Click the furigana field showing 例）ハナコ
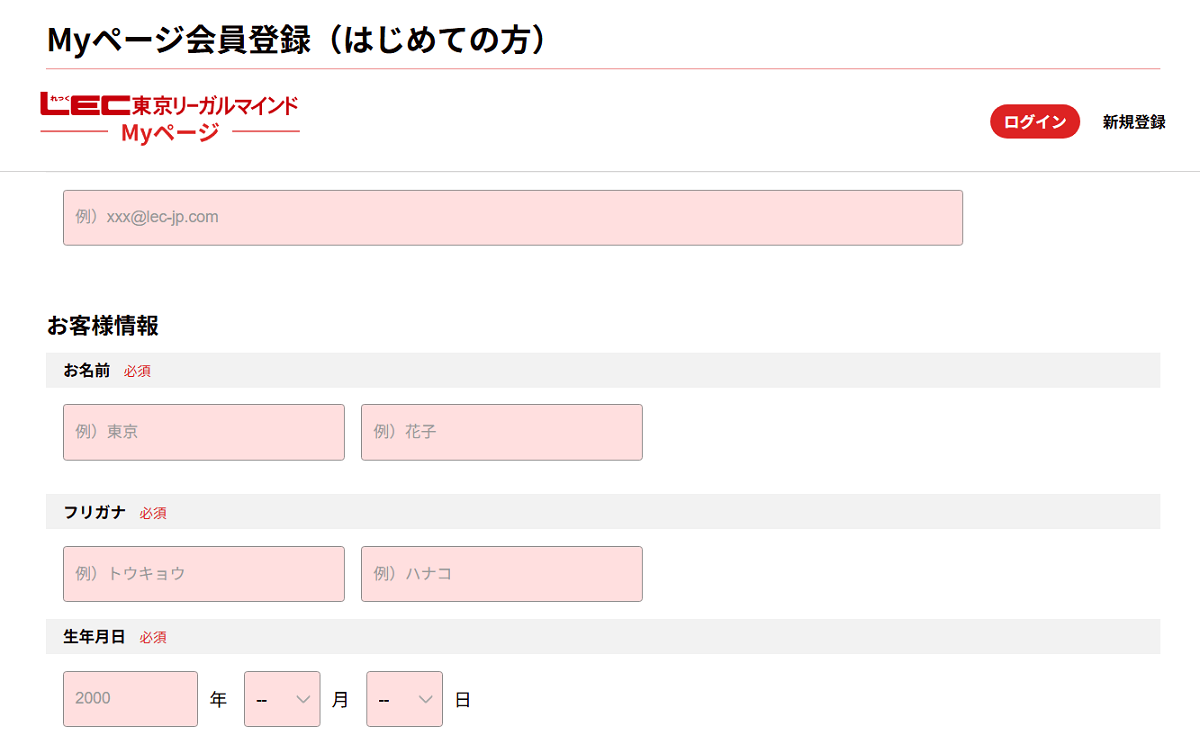 [x=501, y=574]
